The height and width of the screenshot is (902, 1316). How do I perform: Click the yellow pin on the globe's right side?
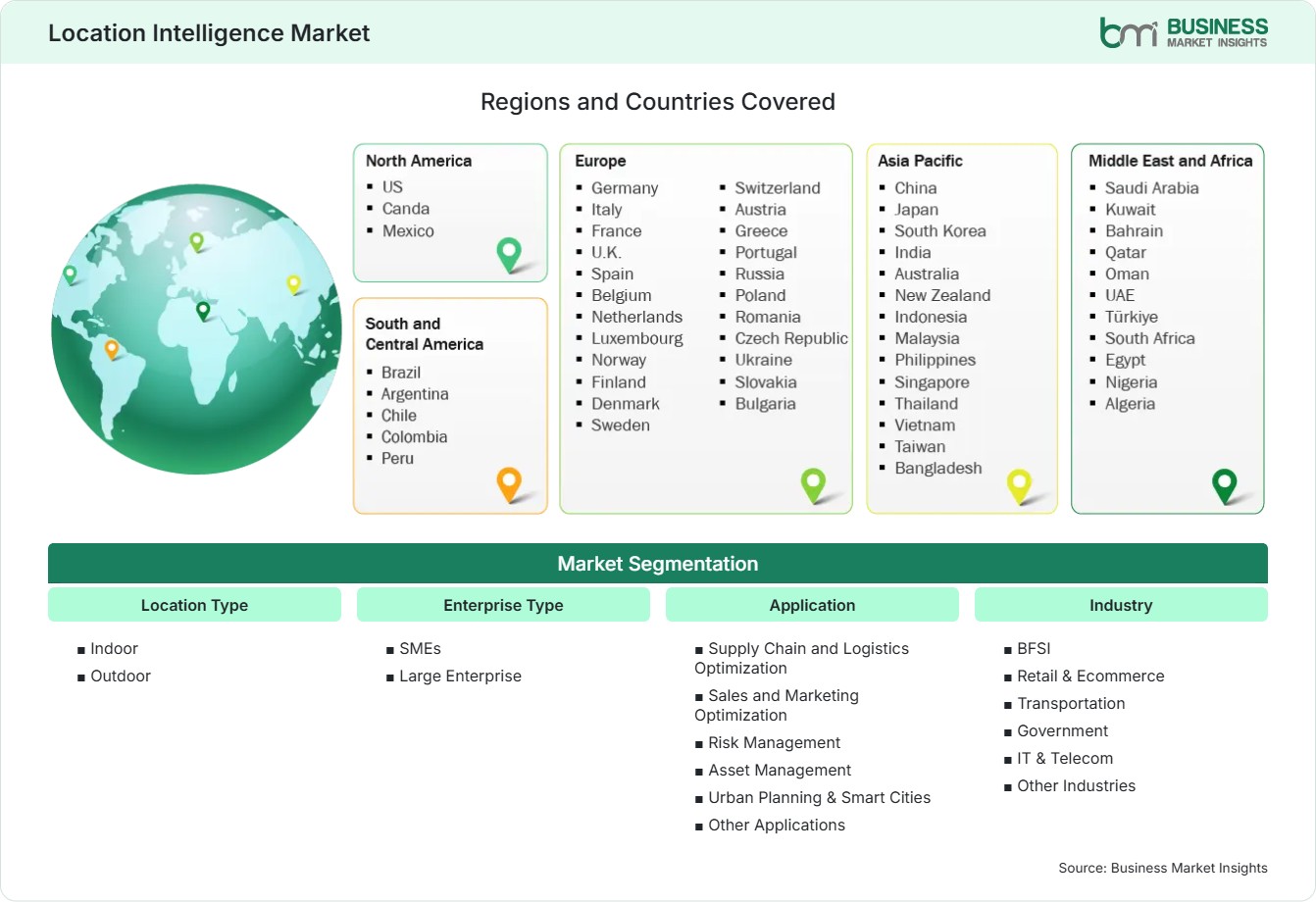pos(293,284)
